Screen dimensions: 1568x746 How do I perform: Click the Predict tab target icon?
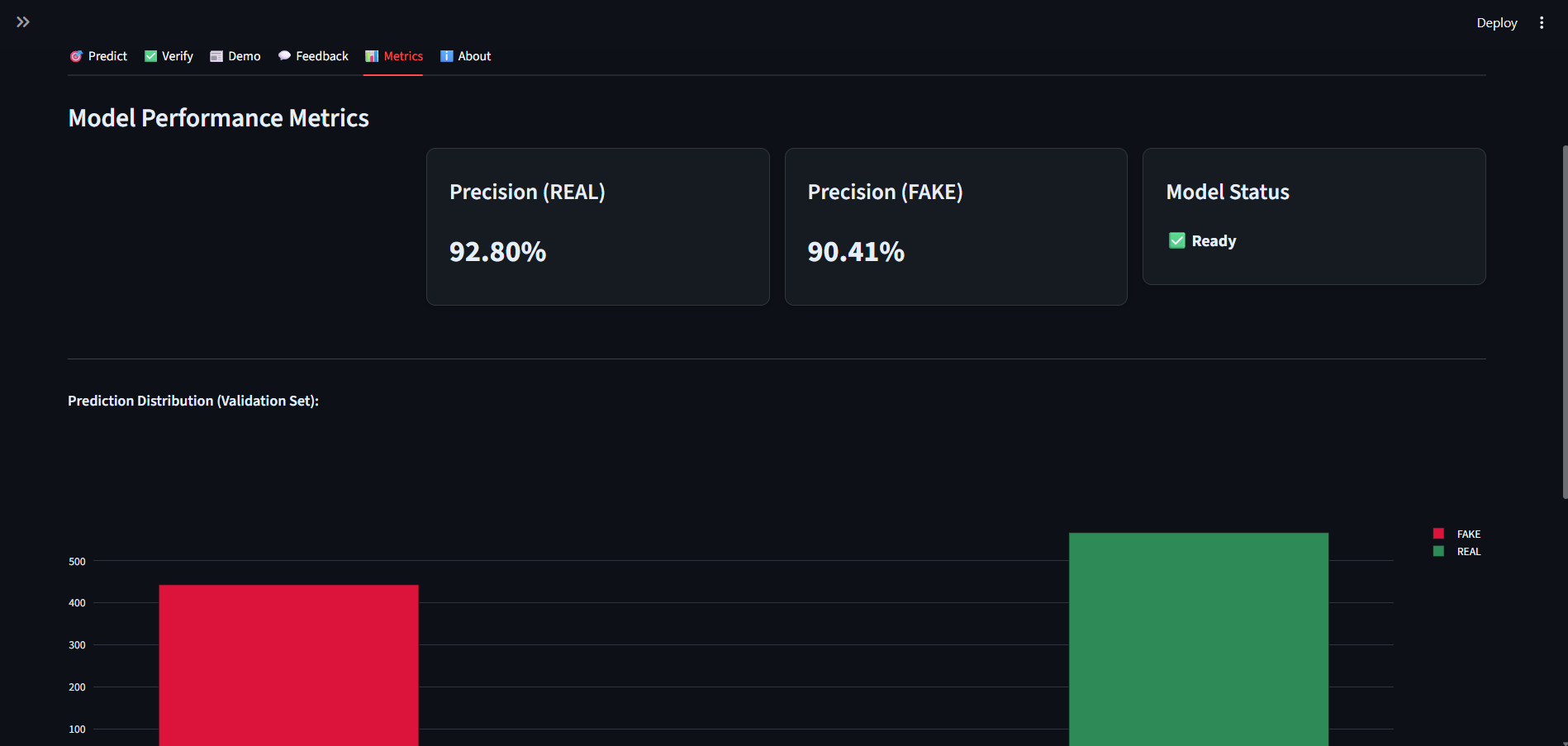point(76,56)
